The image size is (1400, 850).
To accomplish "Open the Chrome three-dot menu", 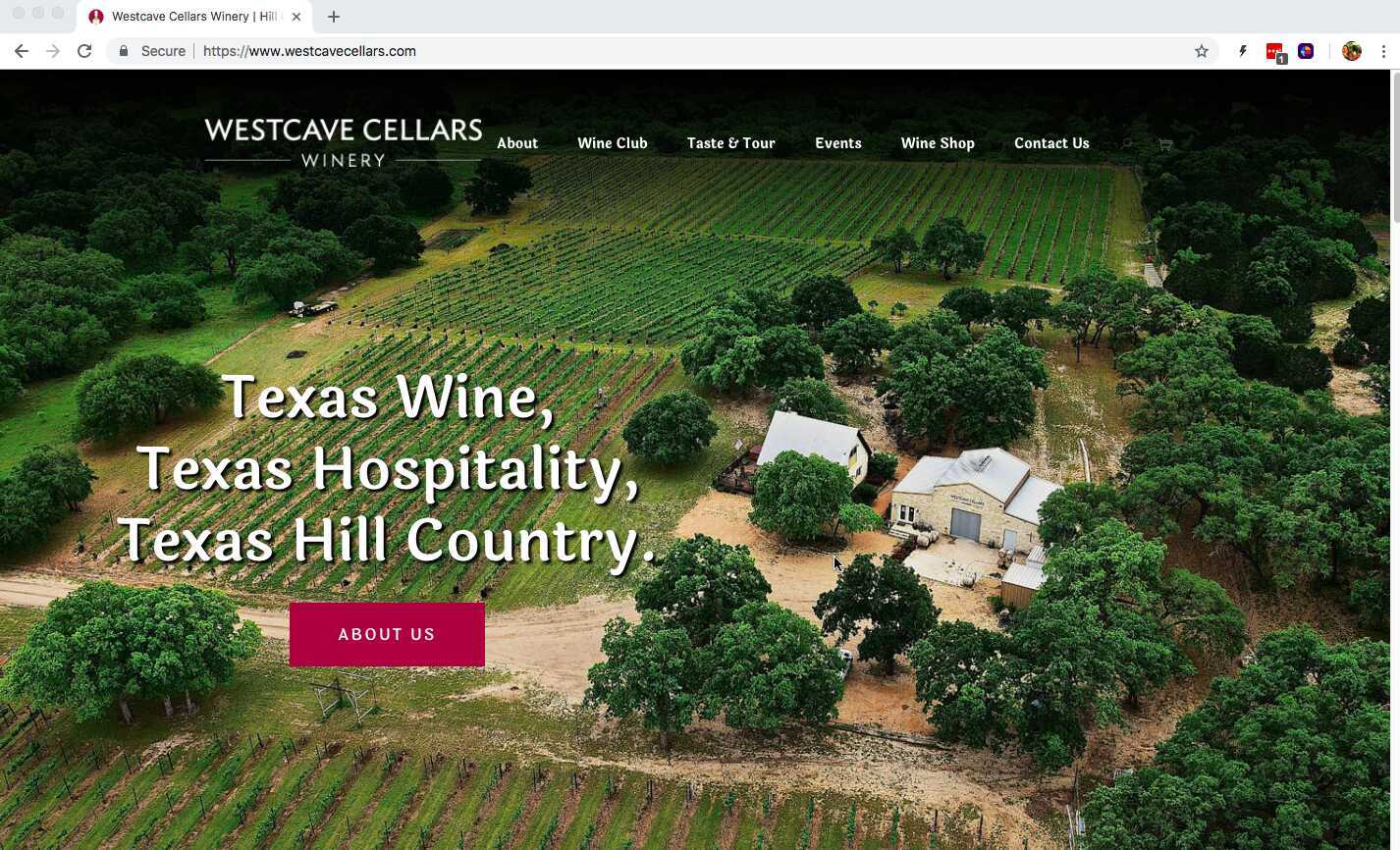I will click(x=1383, y=51).
